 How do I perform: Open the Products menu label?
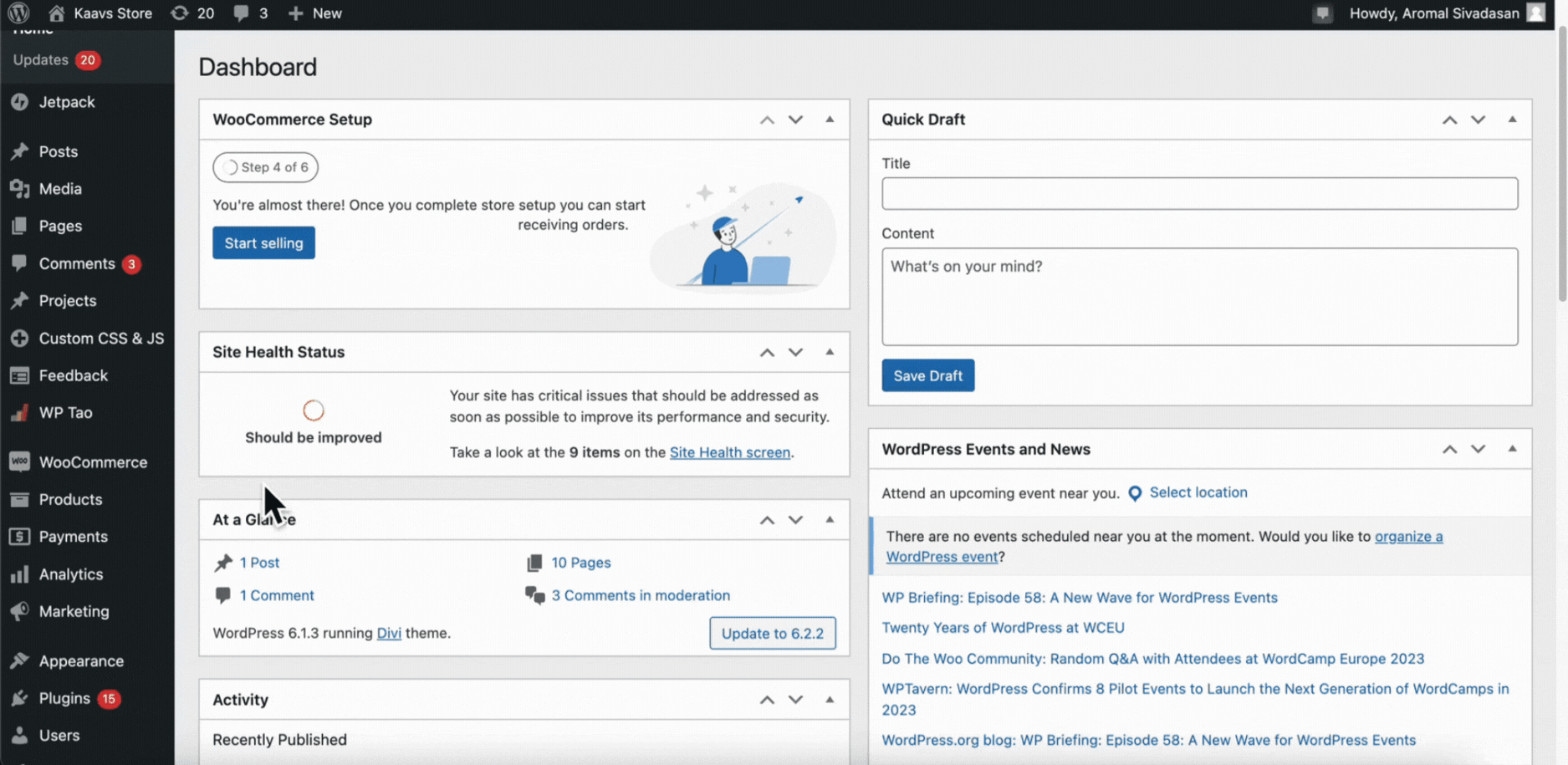click(70, 500)
